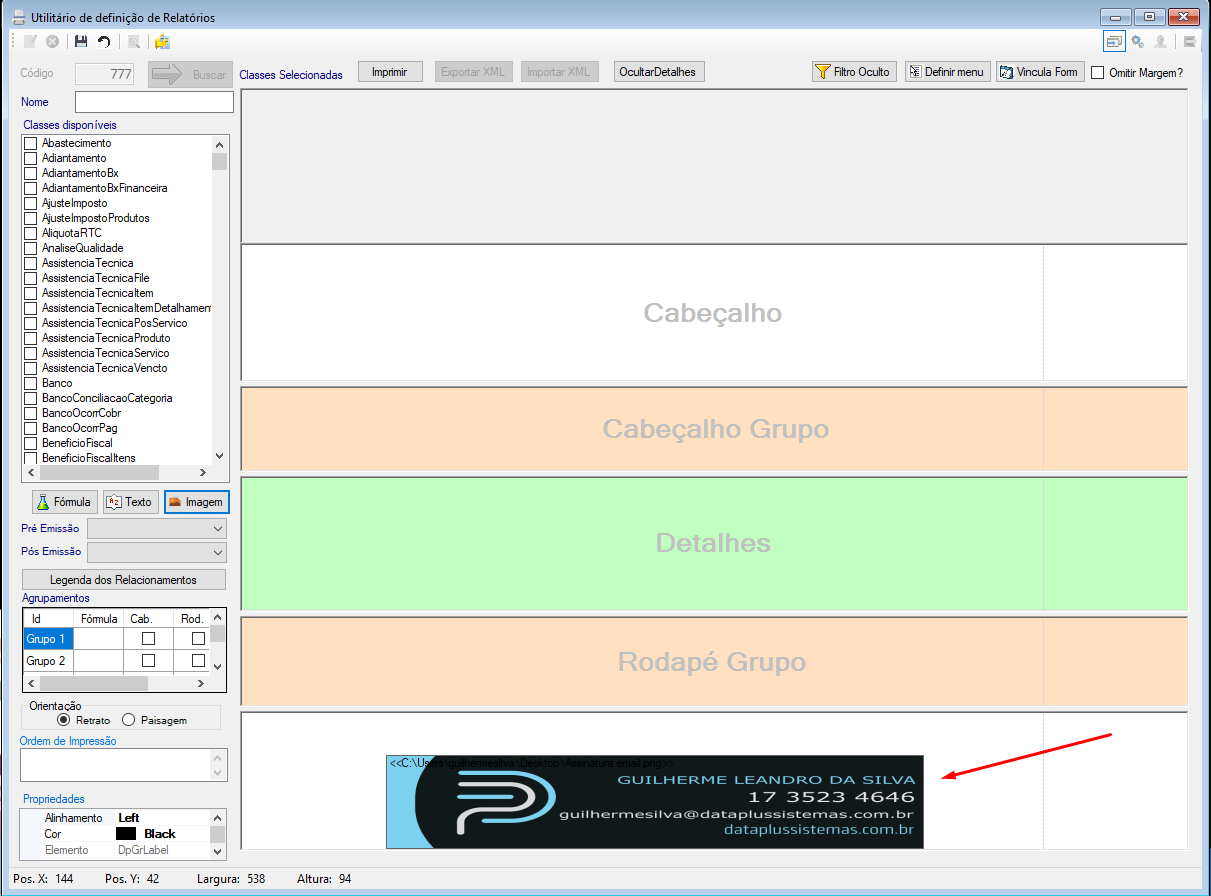Click the Importar XML button
Viewport: 1211px width, 896px height.
click(559, 72)
